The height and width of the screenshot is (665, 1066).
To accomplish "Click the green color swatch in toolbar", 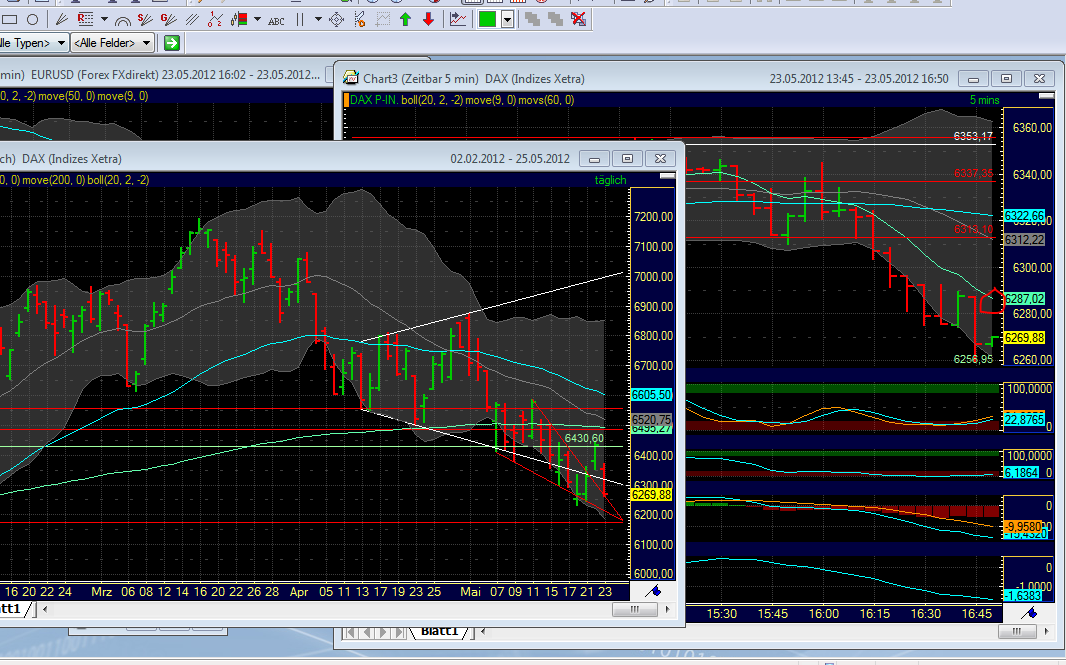I will (x=489, y=18).
